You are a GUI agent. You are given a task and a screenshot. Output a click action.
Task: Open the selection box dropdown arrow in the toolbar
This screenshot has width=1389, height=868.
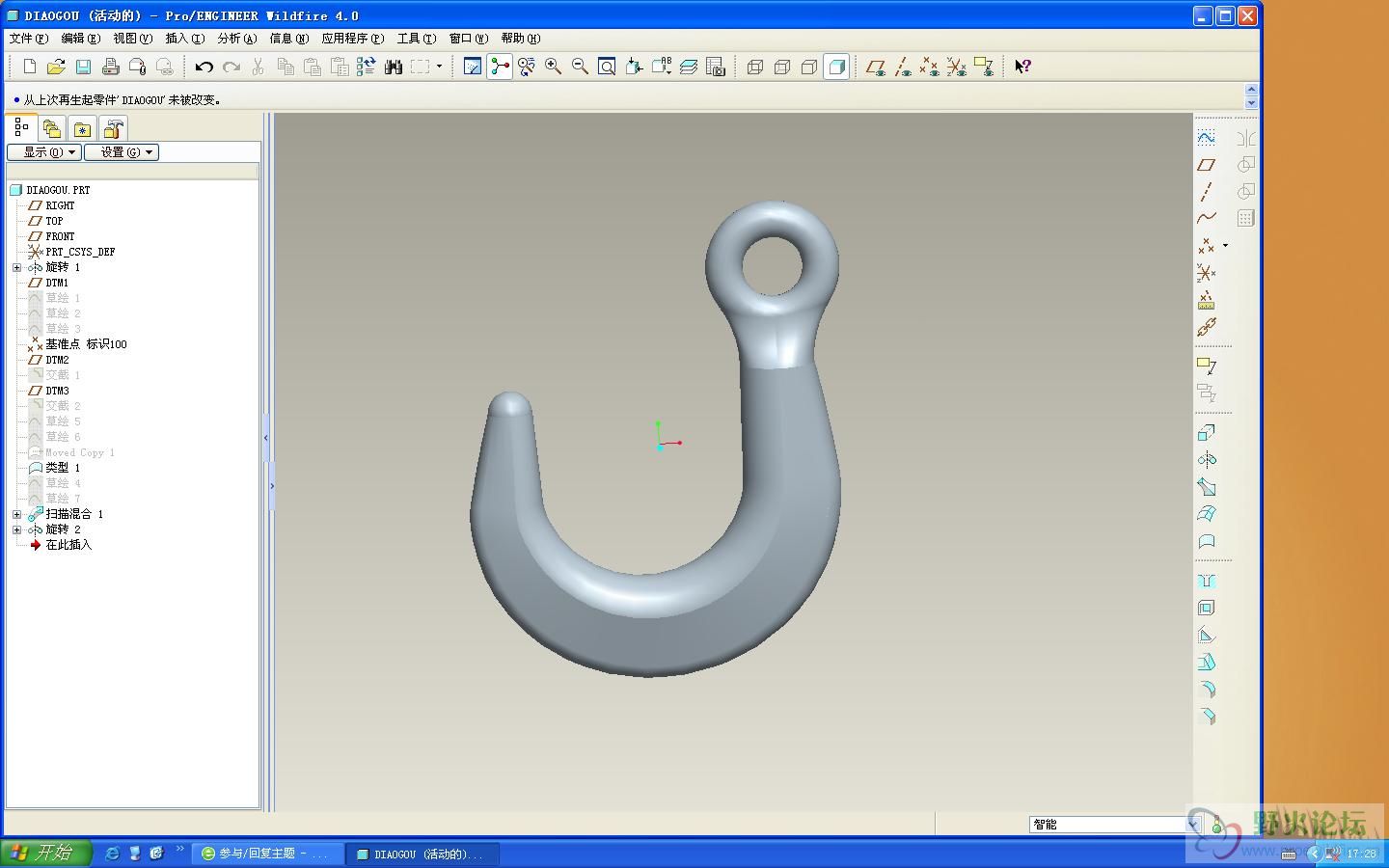point(439,67)
